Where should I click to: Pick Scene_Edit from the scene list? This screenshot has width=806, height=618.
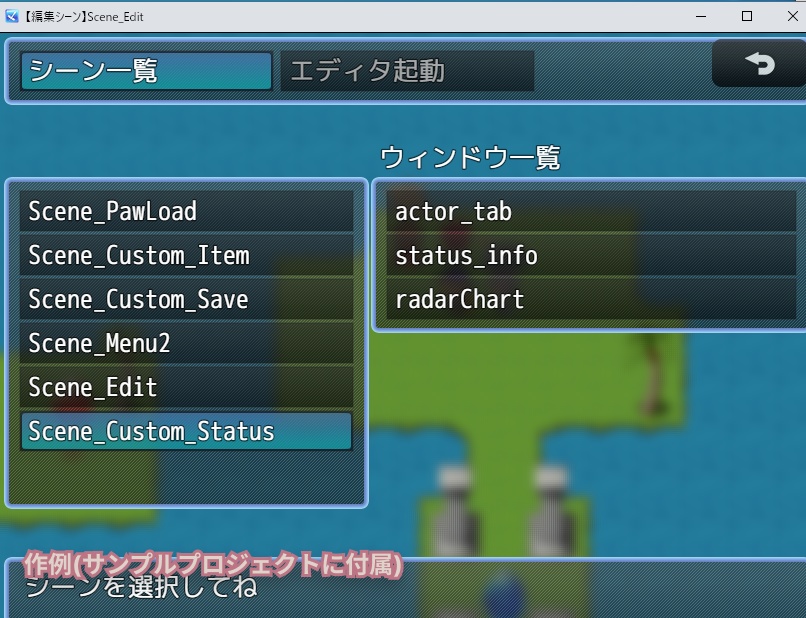185,387
